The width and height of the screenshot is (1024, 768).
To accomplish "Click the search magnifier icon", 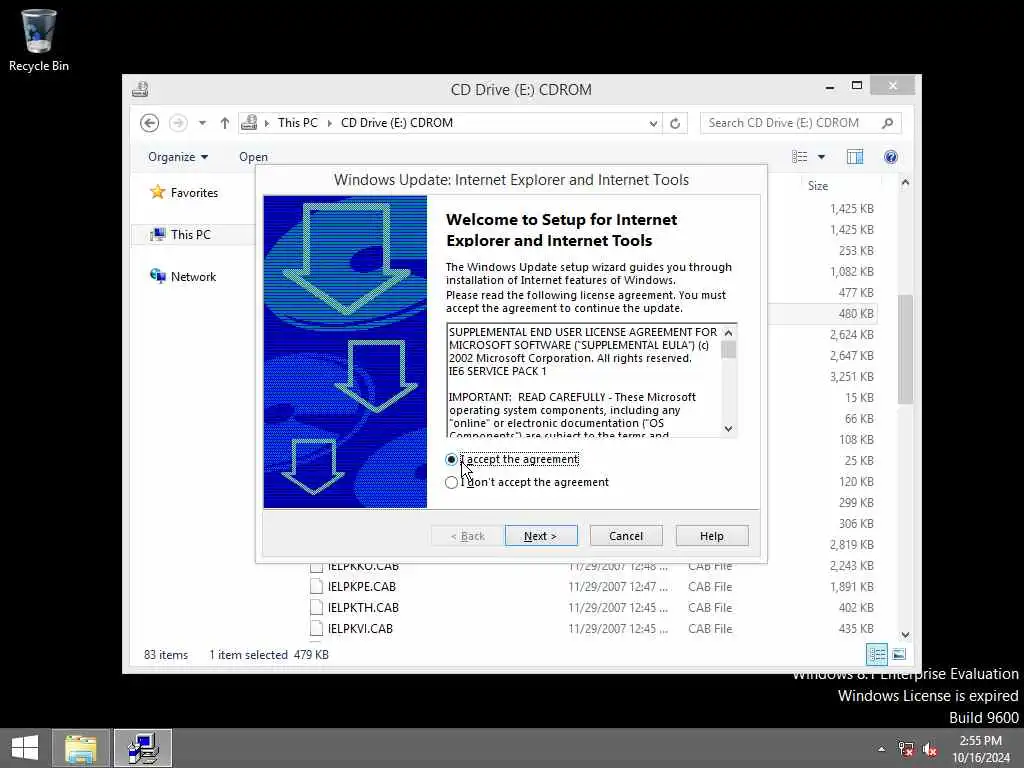I will (x=888, y=123).
